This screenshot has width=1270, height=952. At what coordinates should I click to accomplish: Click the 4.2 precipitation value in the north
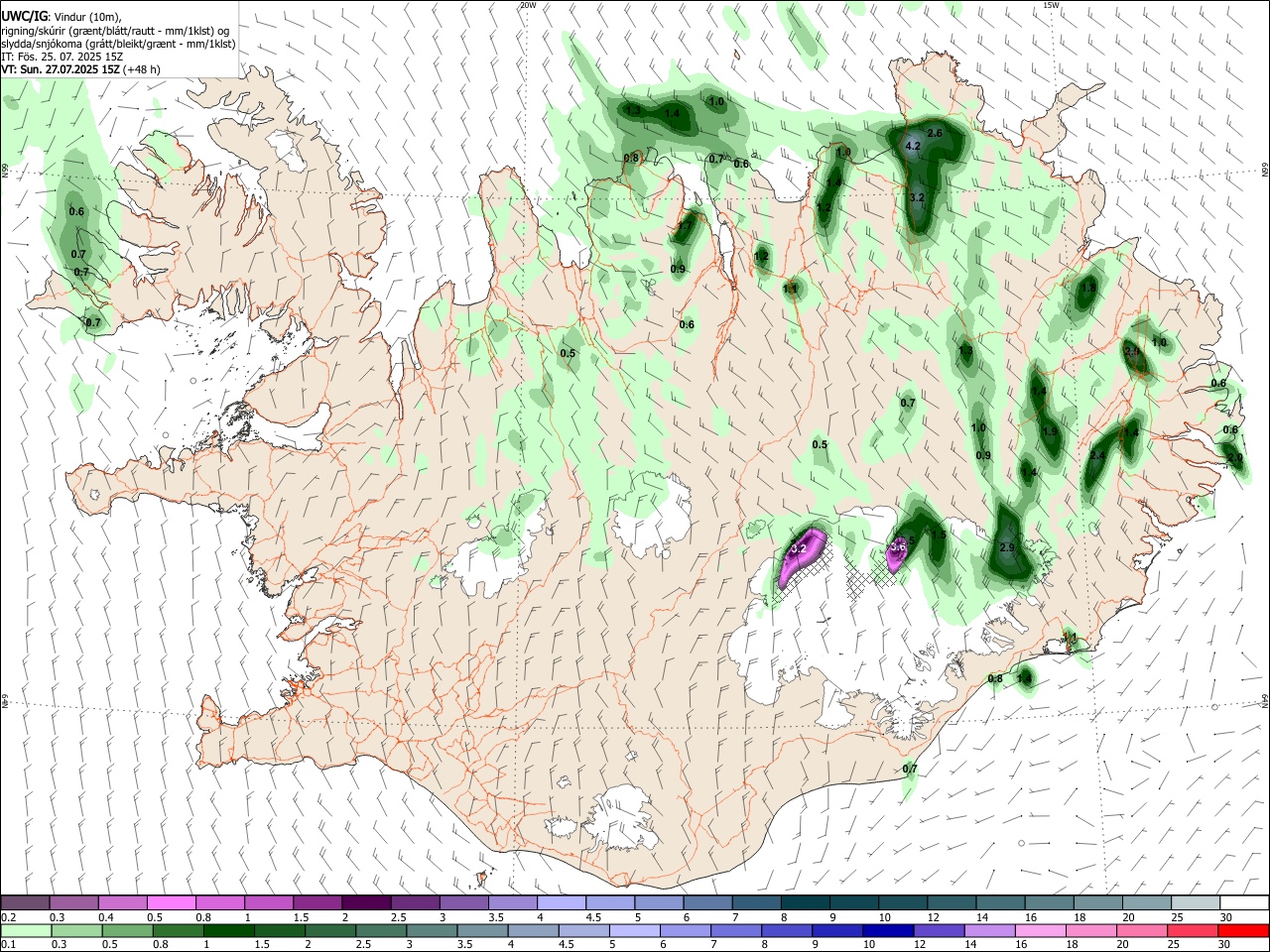point(914,146)
